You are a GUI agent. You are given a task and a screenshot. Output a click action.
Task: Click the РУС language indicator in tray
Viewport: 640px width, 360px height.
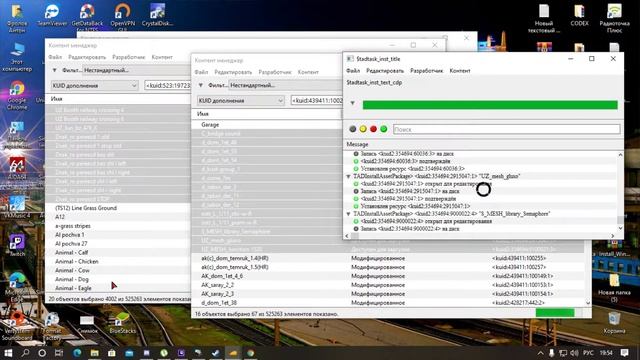pyautogui.click(x=588, y=353)
